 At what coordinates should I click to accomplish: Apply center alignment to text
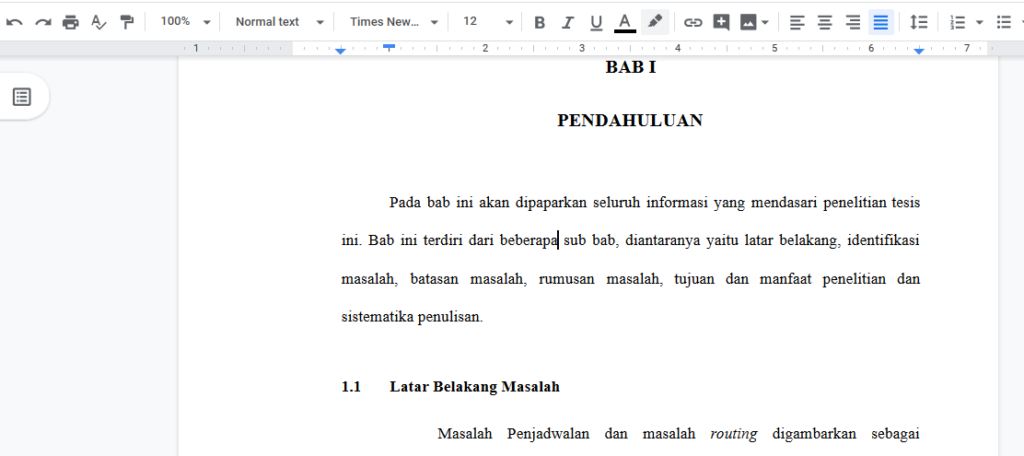click(825, 22)
